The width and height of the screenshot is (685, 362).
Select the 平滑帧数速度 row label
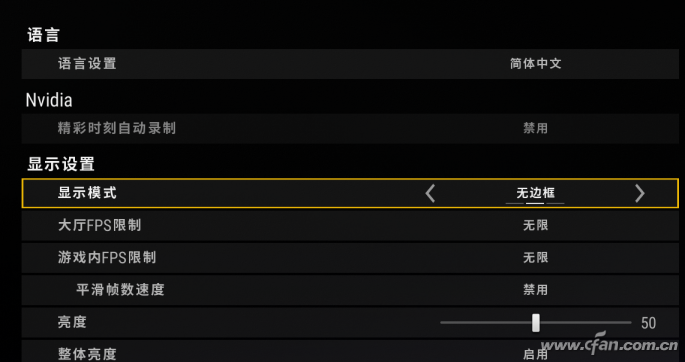(x=120, y=290)
